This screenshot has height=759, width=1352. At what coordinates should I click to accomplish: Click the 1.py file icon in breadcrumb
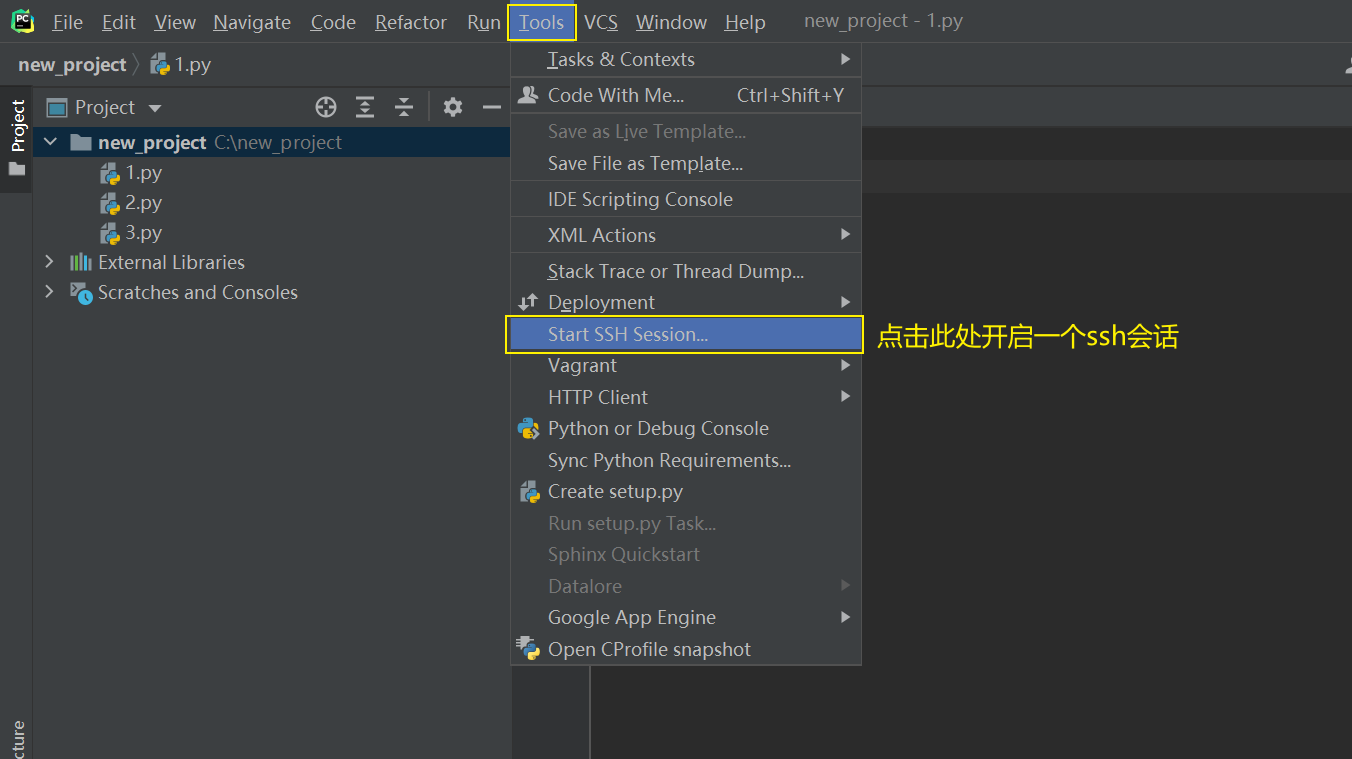click(160, 65)
